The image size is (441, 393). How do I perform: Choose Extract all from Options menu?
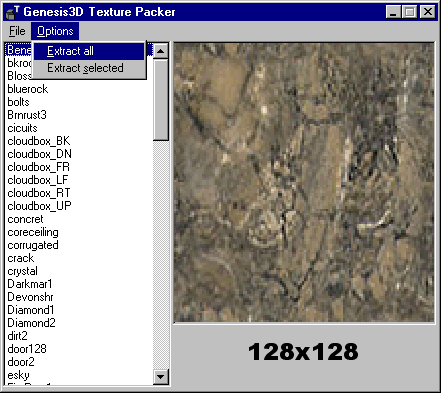tap(89, 51)
